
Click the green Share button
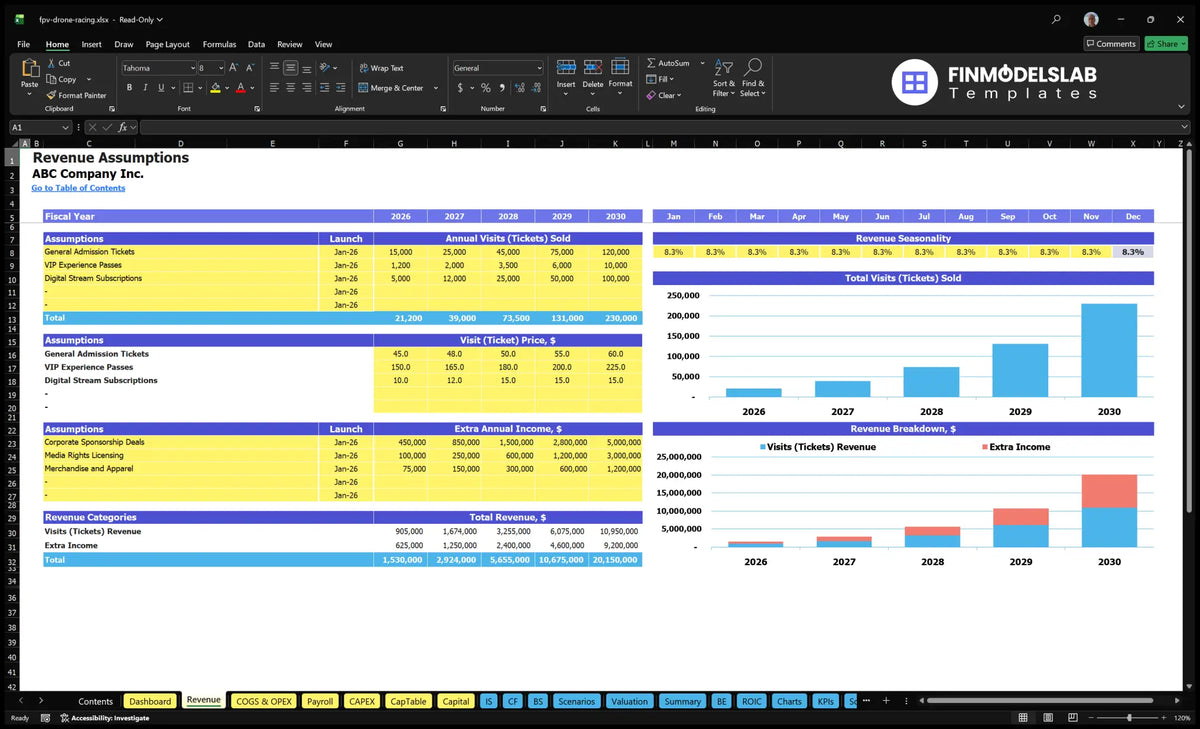(1165, 44)
